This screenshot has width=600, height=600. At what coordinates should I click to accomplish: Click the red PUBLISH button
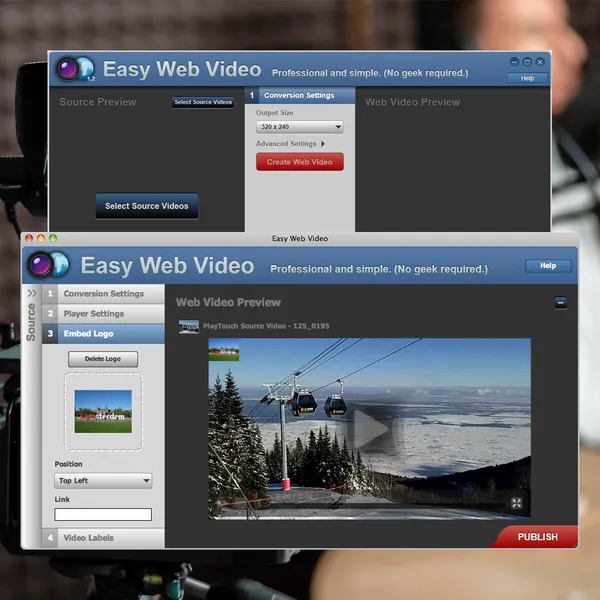(537, 537)
